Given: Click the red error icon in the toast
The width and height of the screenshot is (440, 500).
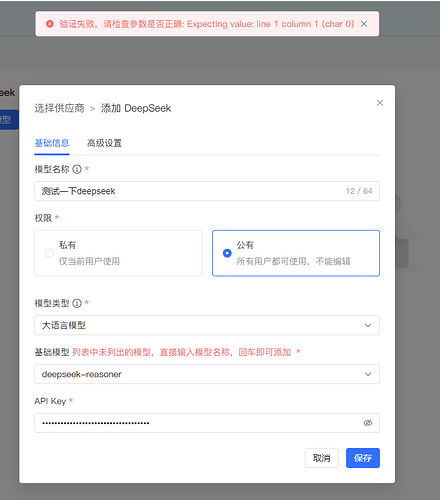Looking at the screenshot, I should pyautogui.click(x=50, y=24).
